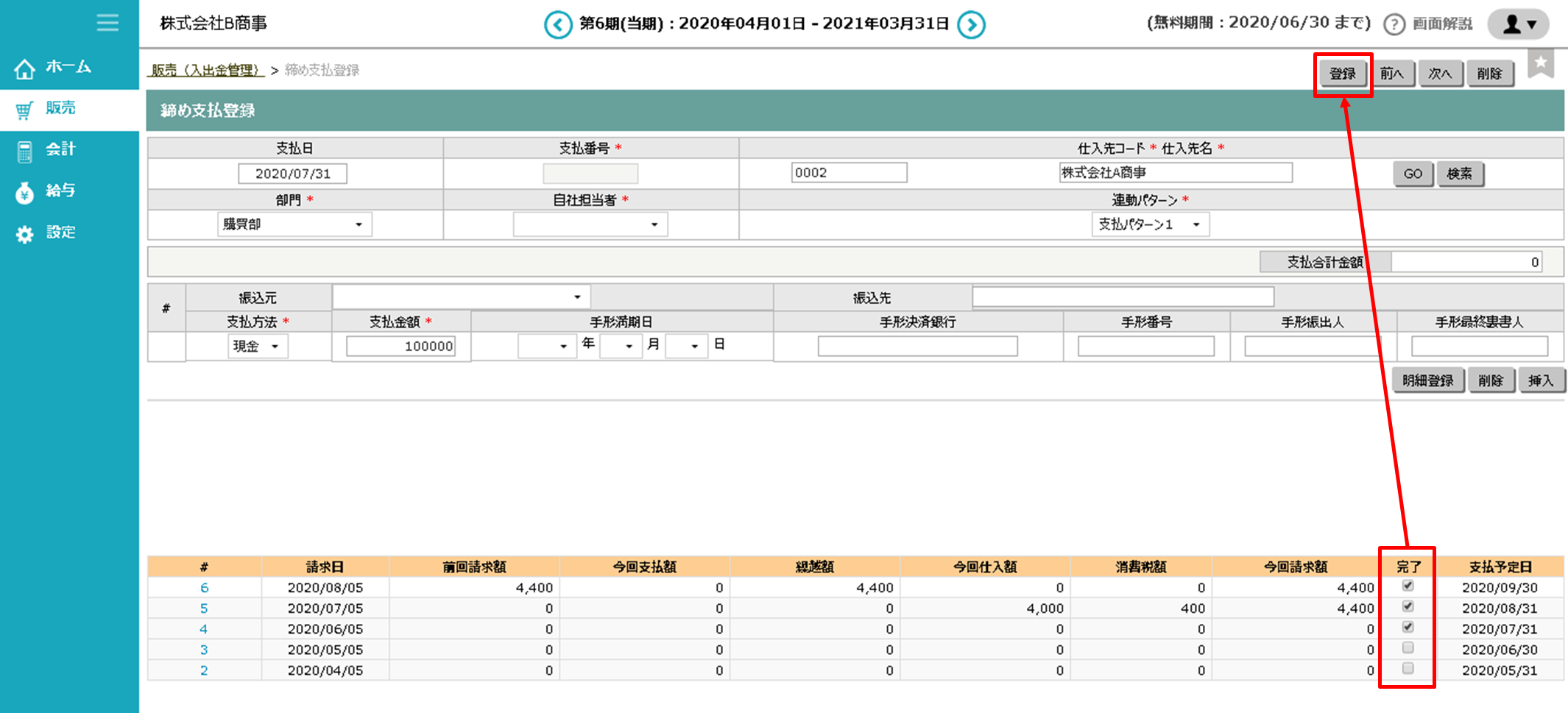The image size is (1568, 713).
Task: Click the 前へ button
Action: coord(1391,74)
